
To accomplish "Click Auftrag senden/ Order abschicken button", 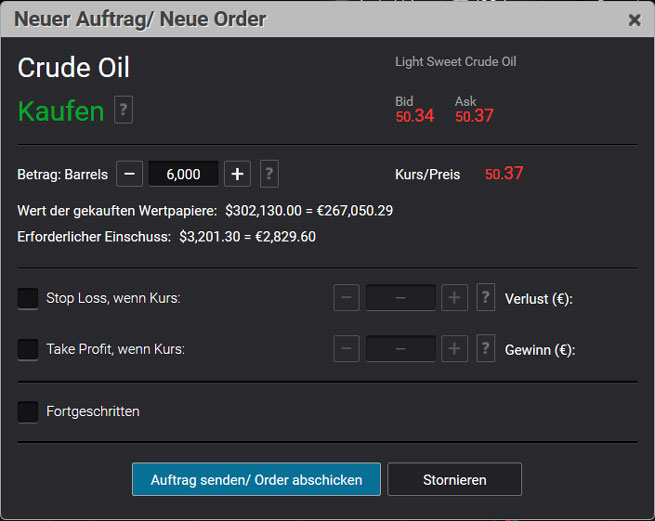I will coord(256,480).
